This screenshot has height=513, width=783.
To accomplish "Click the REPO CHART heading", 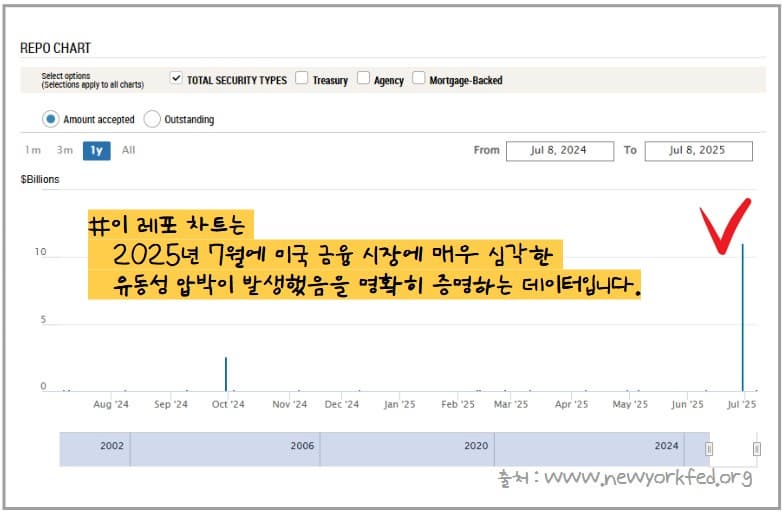I will point(55,48).
